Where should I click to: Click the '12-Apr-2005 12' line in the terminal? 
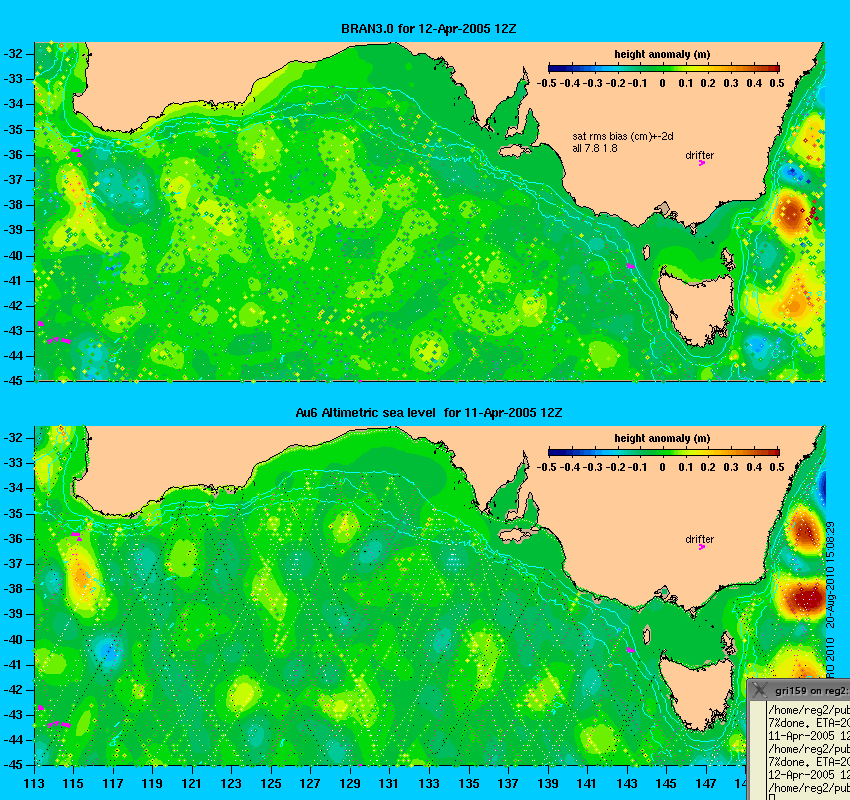(x=809, y=775)
